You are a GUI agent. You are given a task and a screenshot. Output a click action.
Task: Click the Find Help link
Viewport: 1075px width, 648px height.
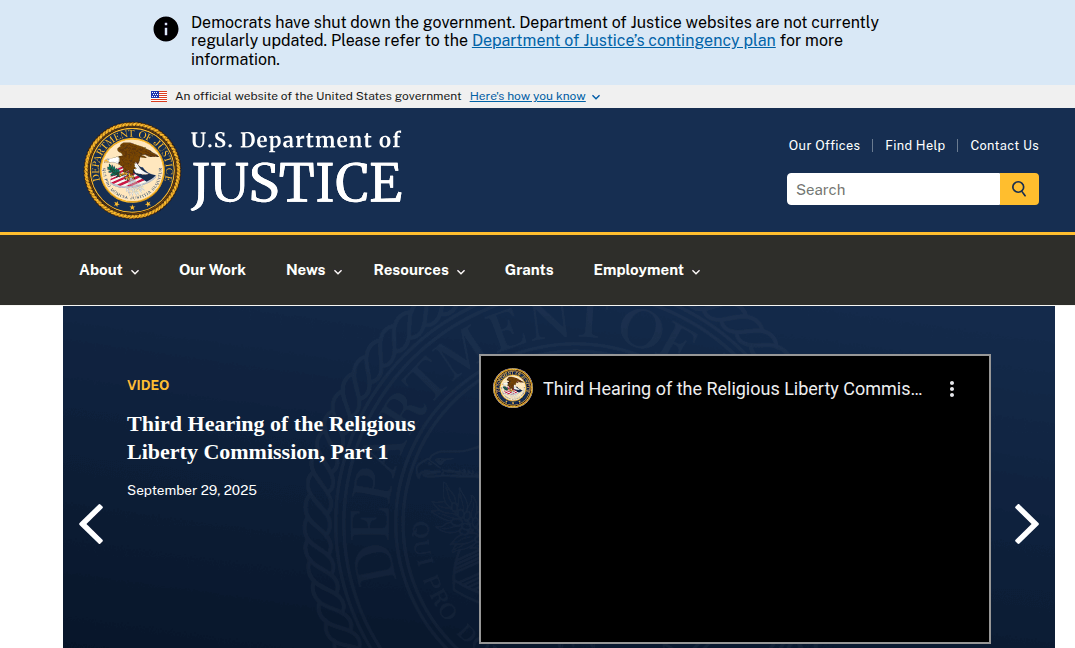pyautogui.click(x=915, y=145)
